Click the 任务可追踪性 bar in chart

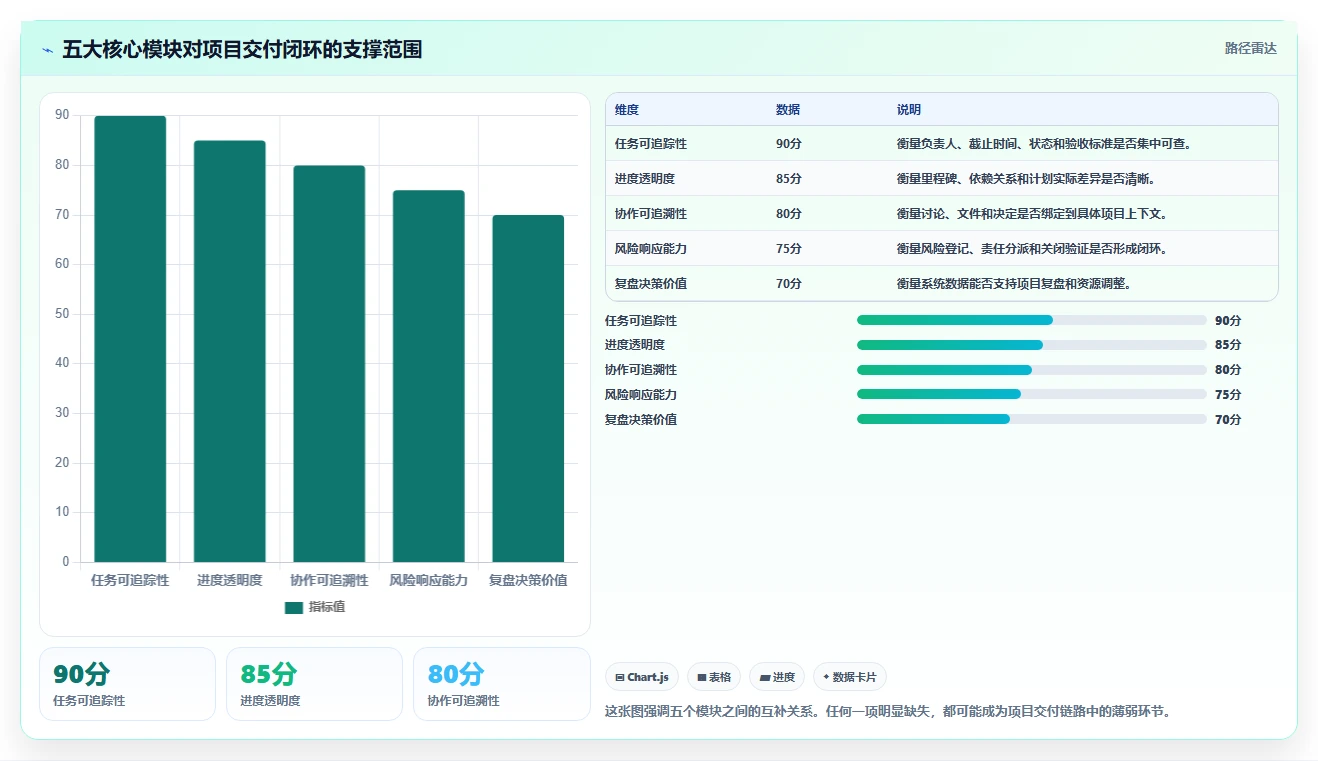pos(130,339)
